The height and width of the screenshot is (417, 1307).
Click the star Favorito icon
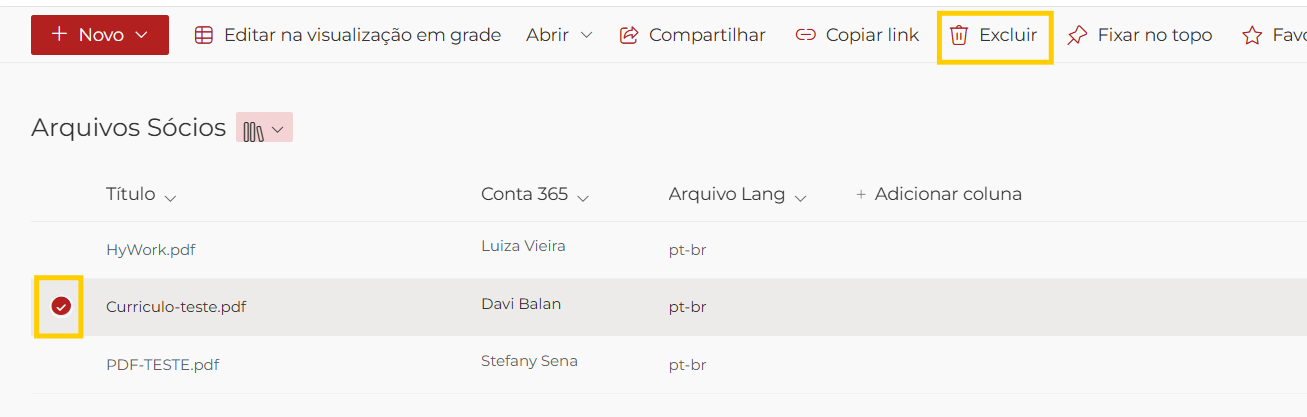(1251, 35)
